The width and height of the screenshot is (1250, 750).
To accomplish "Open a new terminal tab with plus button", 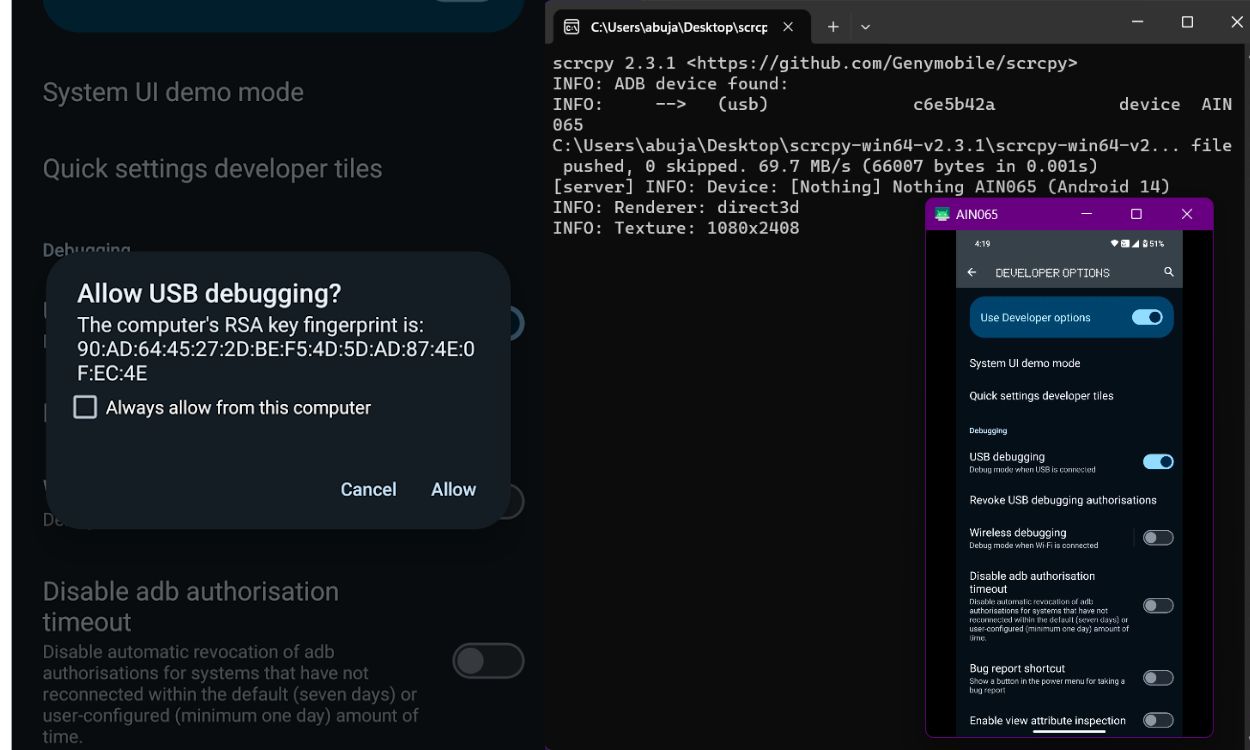I will (x=833, y=27).
